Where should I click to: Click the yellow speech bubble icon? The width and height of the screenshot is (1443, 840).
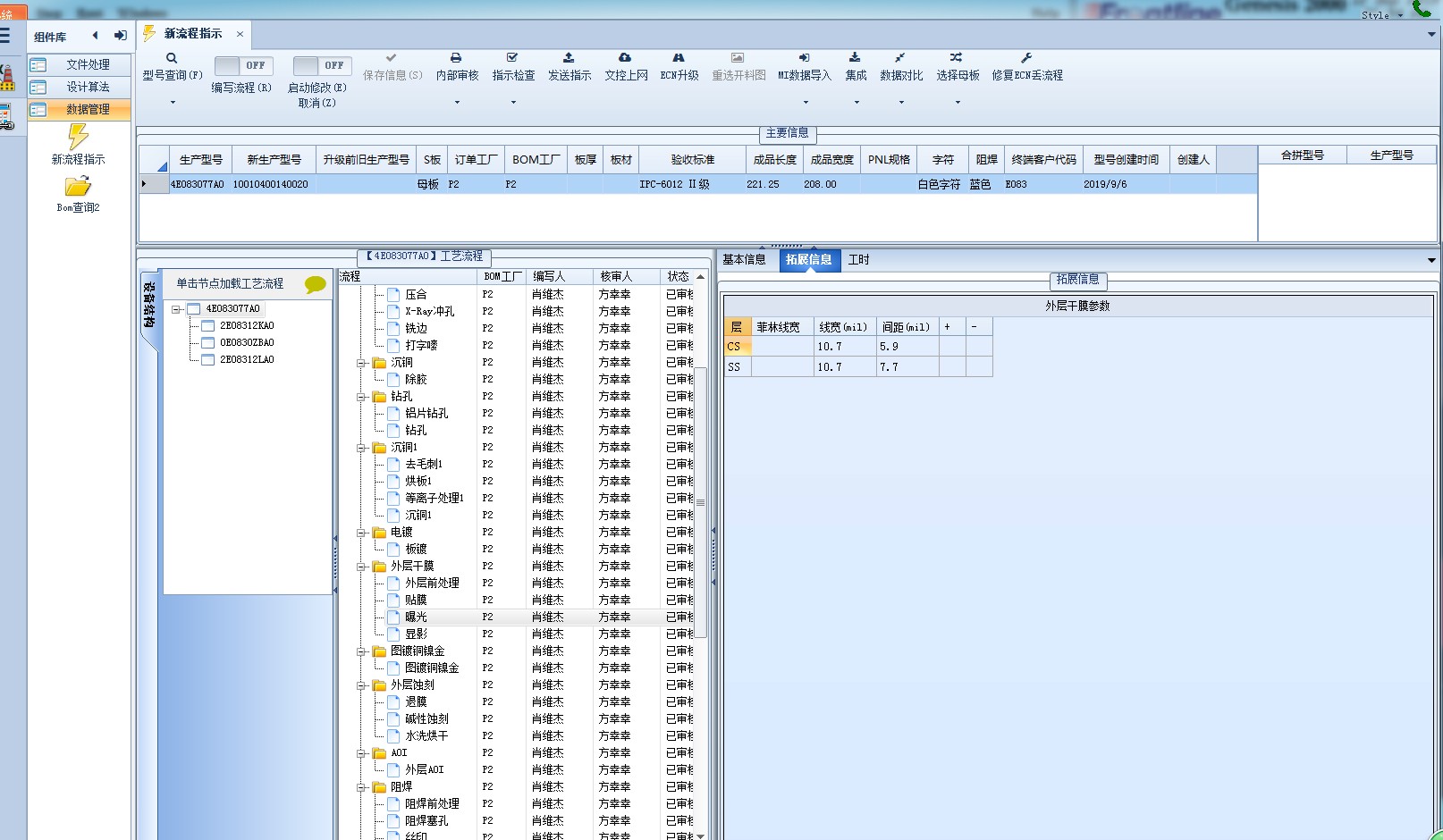pyautogui.click(x=315, y=284)
